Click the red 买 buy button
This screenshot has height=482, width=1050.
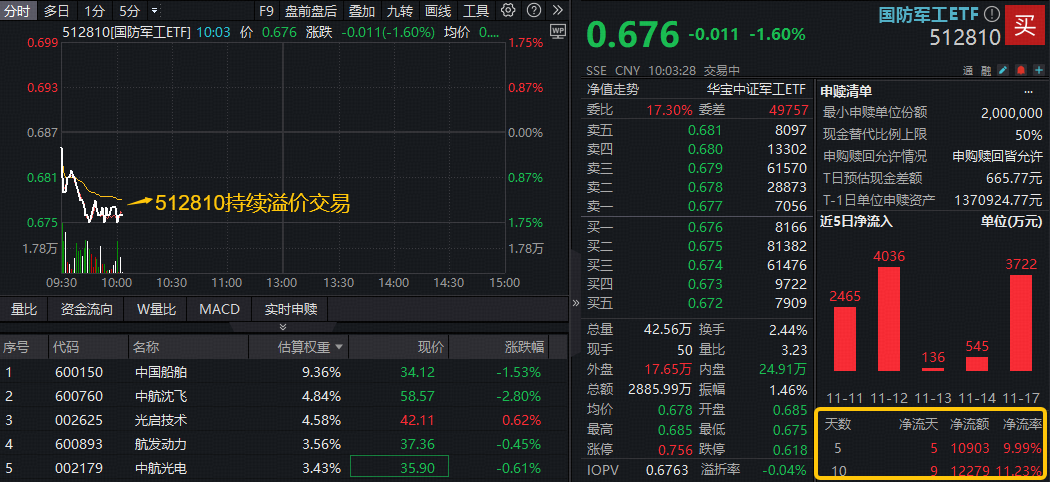1026,26
